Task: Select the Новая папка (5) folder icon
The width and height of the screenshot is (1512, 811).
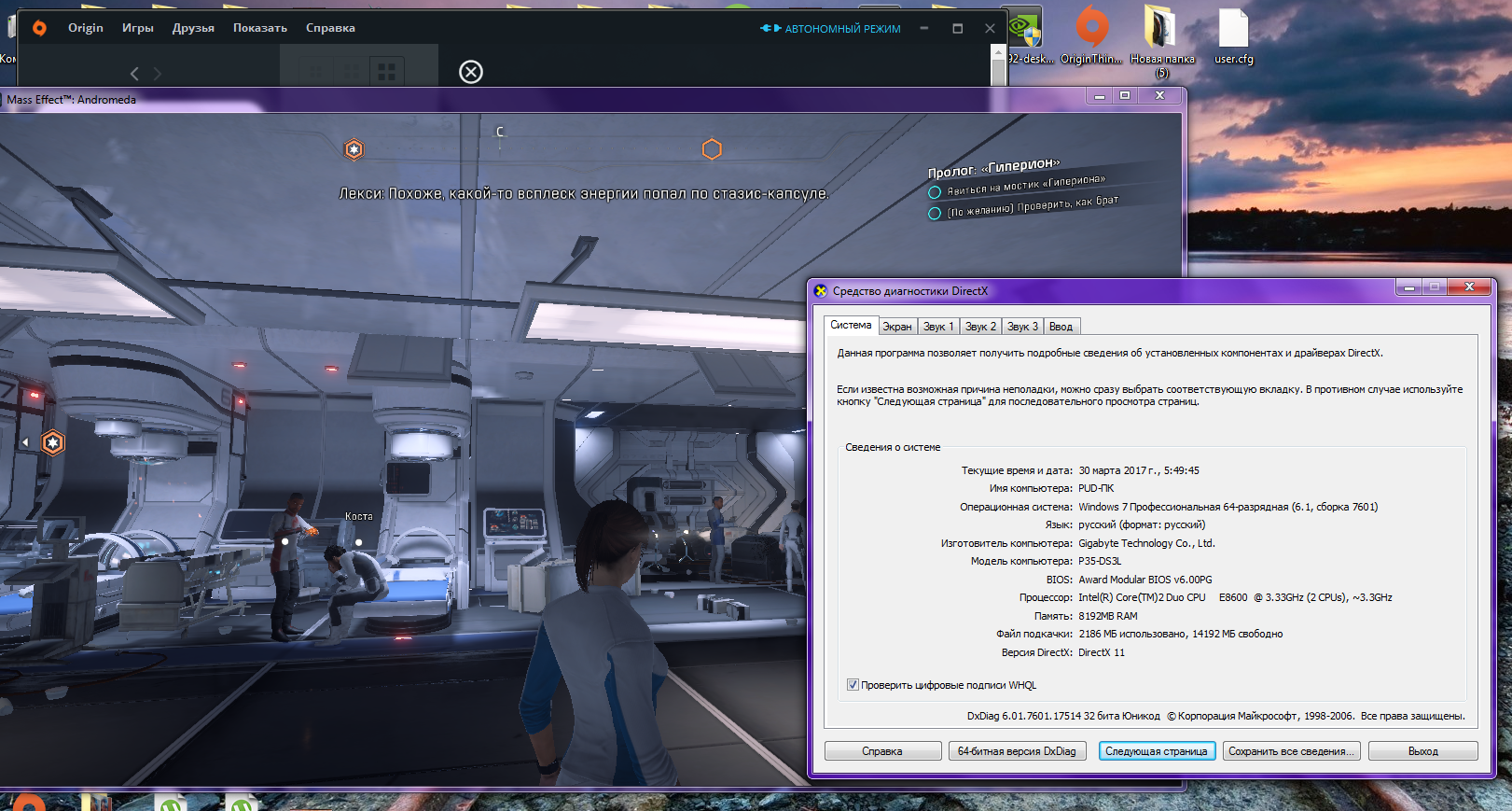Action: (x=1162, y=42)
